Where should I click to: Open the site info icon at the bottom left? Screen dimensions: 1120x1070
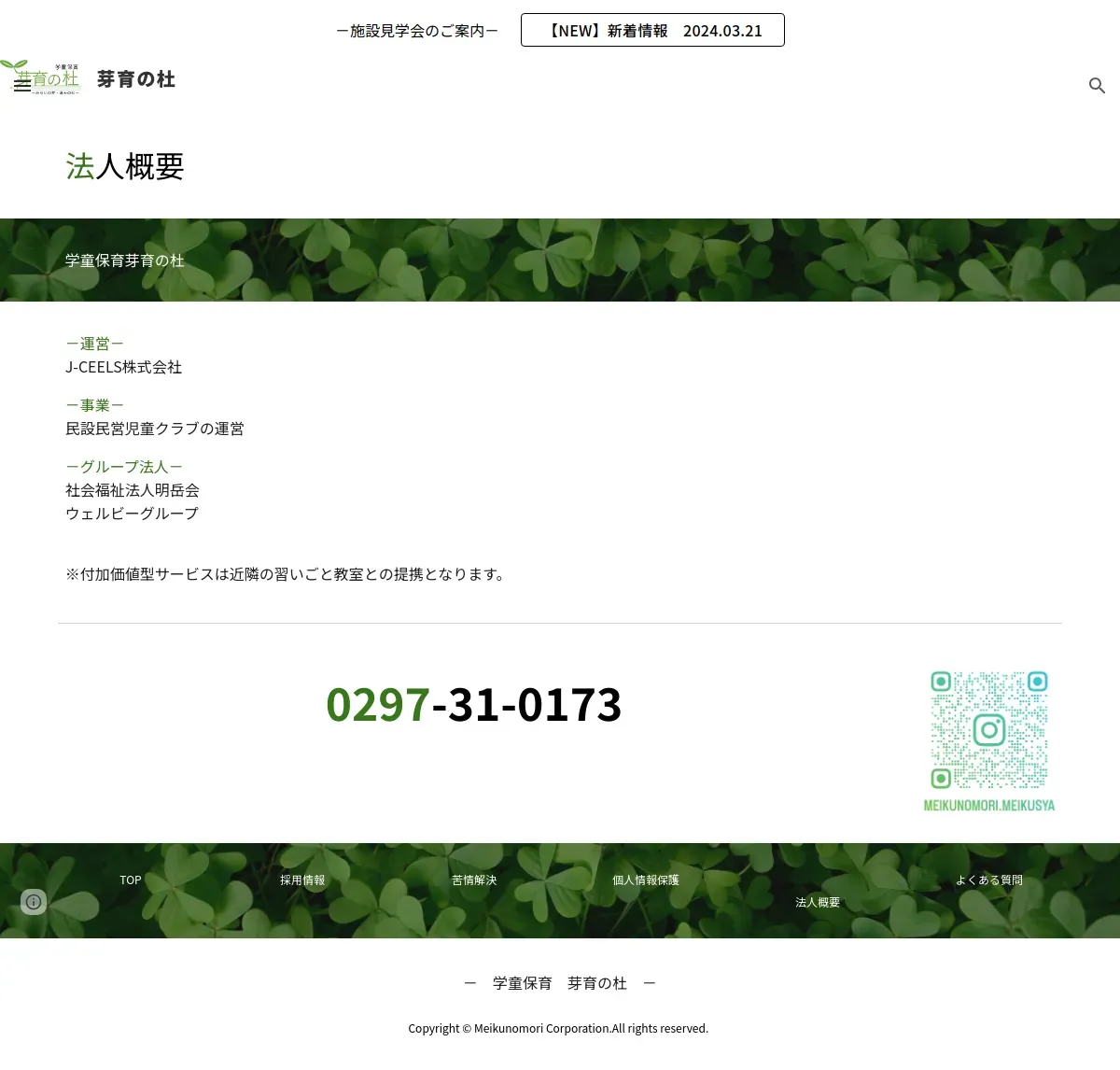pyautogui.click(x=34, y=901)
